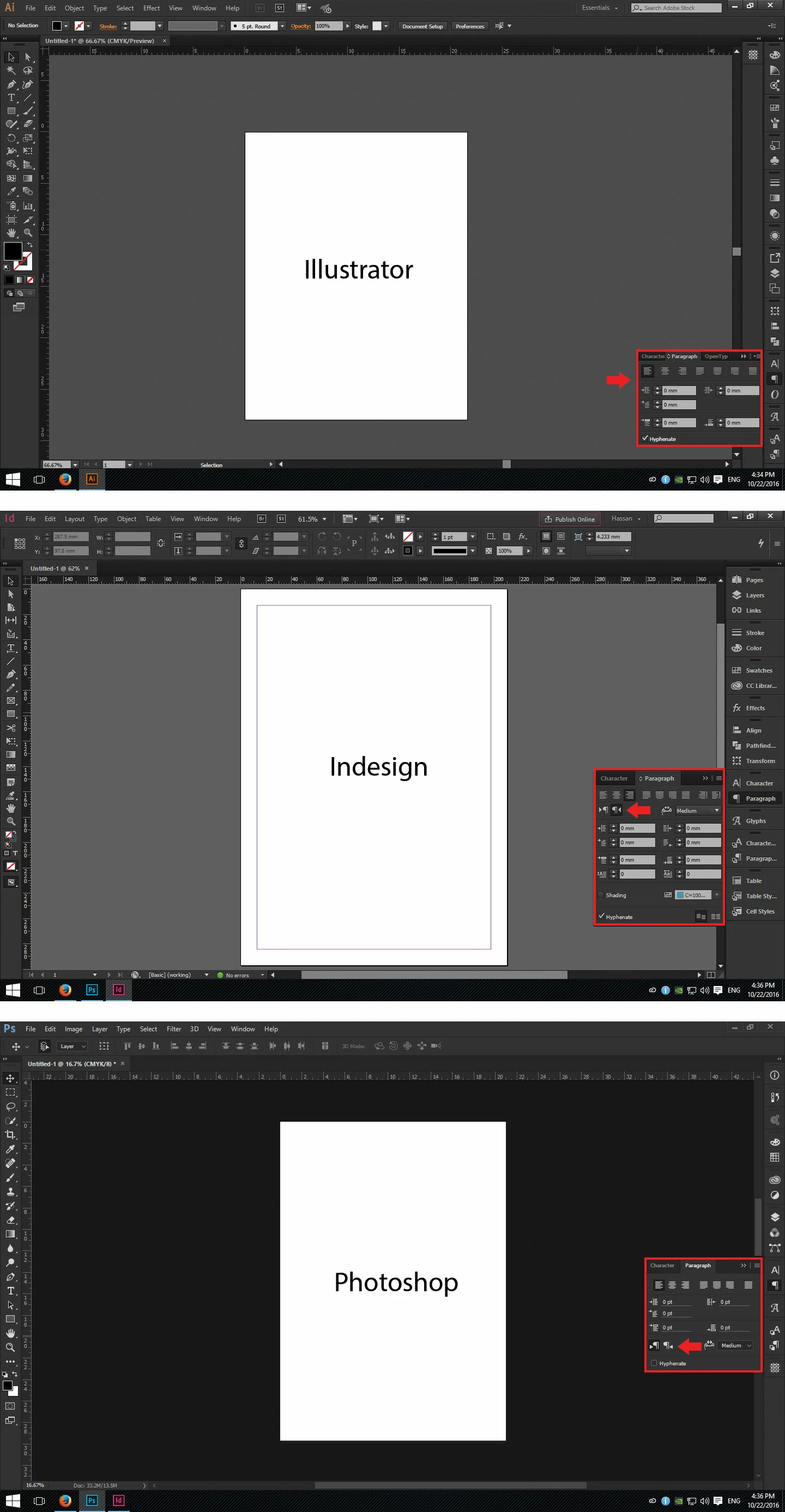Toggle left align in Photoshop Paragraph panel
This screenshot has height=1512, width=785.
tap(659, 1285)
